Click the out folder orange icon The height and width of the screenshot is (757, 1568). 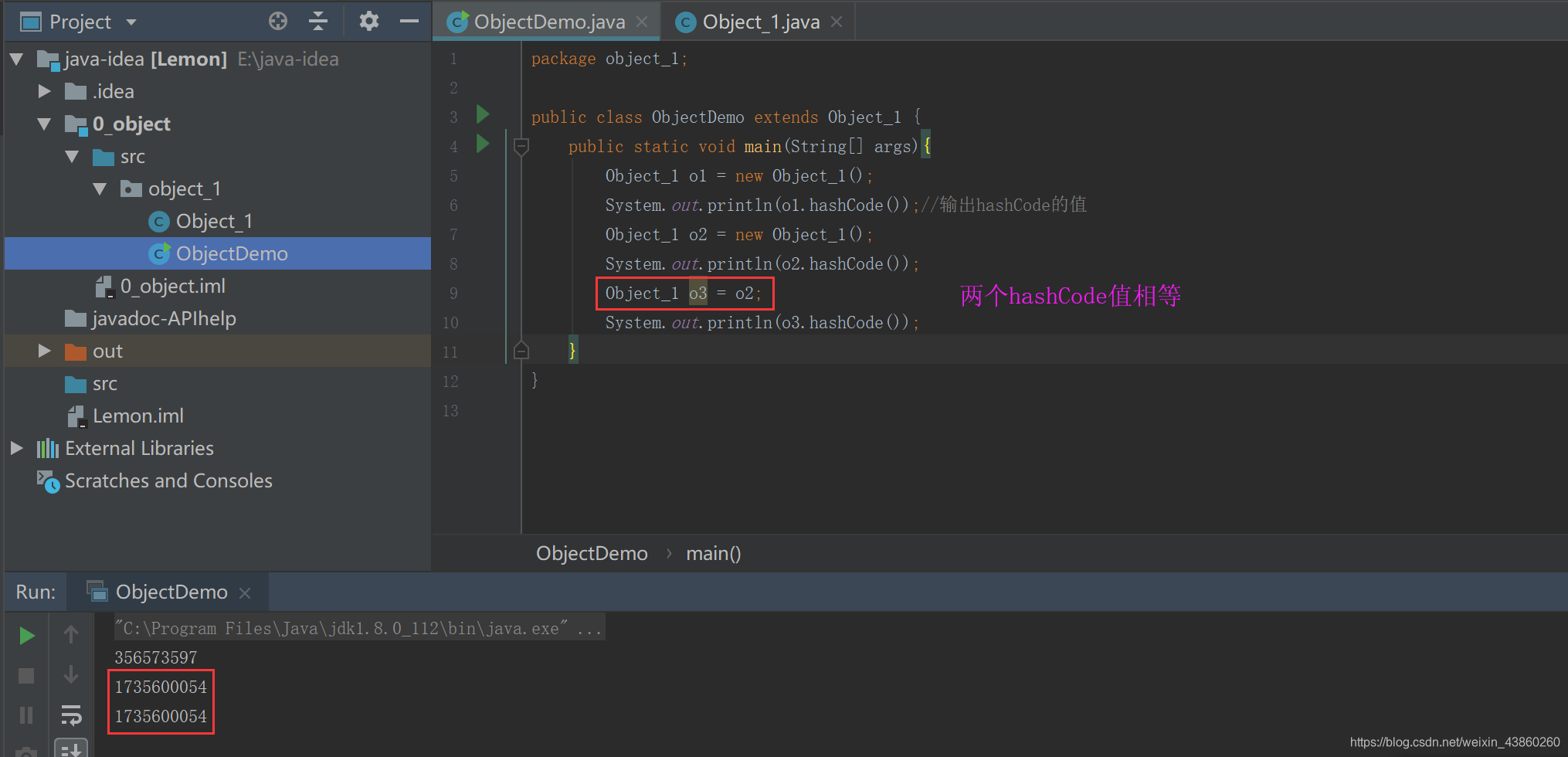click(x=76, y=351)
